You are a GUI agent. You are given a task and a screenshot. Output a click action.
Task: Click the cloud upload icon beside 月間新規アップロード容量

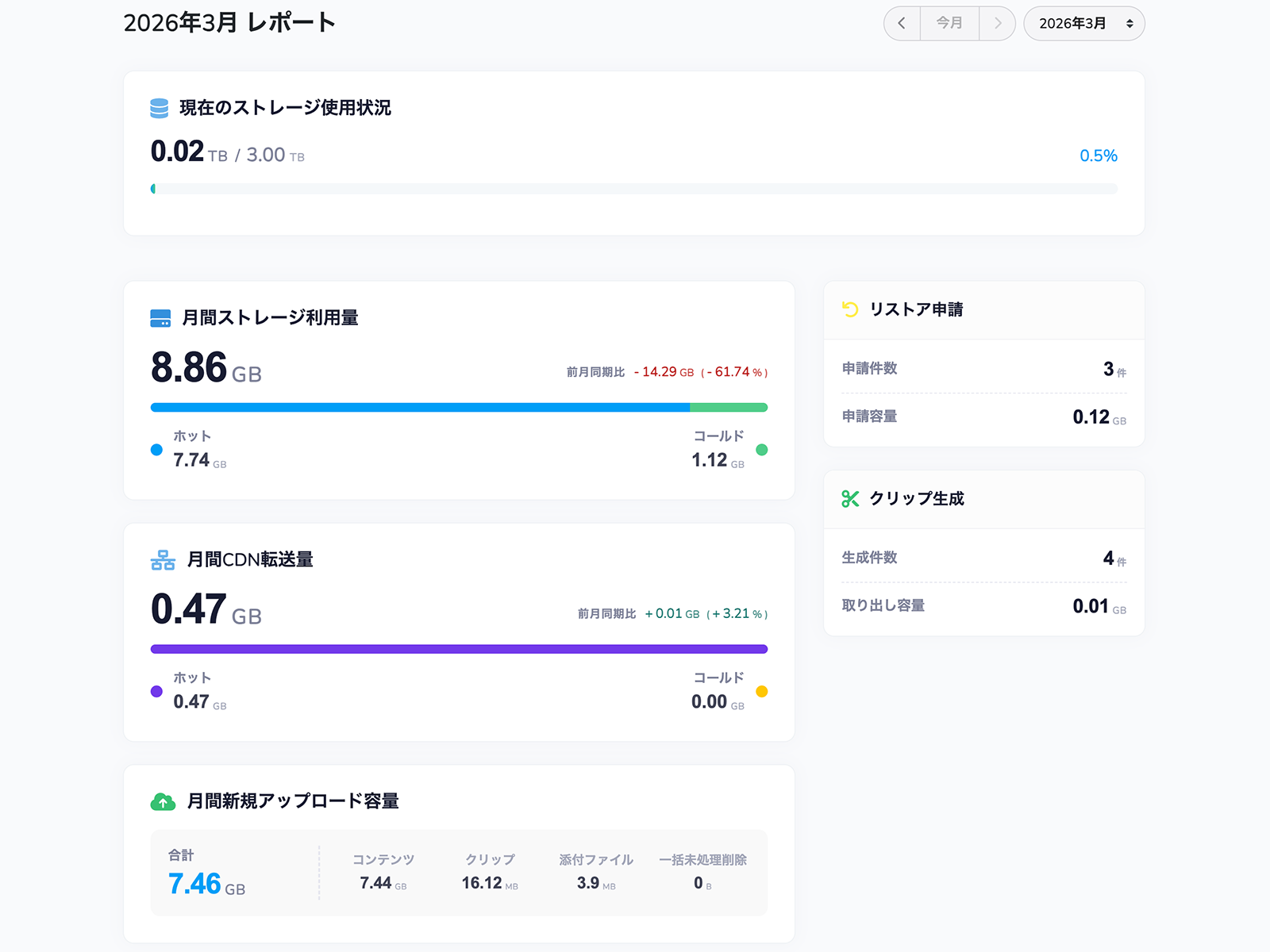(163, 801)
